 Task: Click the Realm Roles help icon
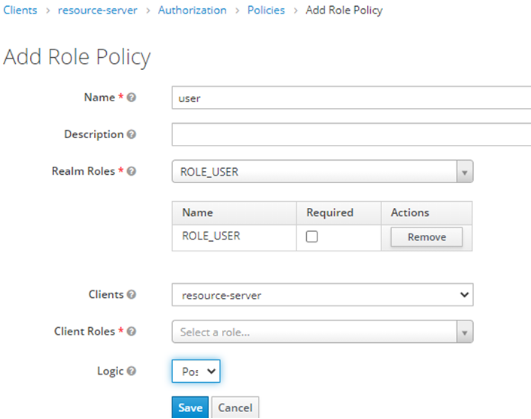131,171
